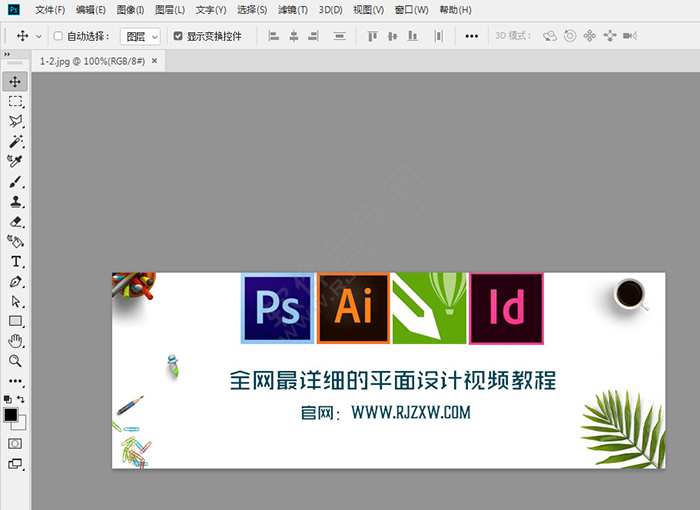Select the Eyedropper tool

(x=15, y=161)
